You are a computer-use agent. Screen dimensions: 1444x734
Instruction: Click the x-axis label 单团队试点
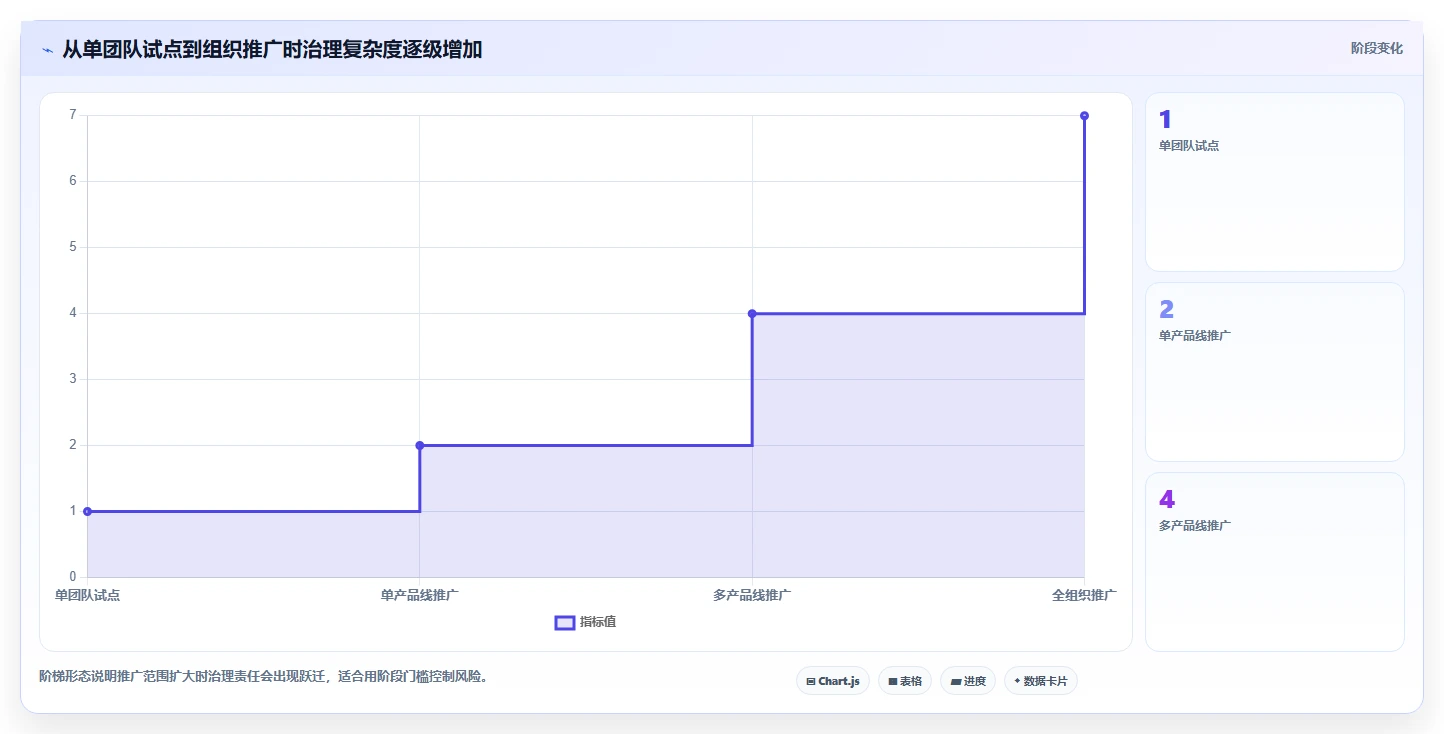click(87, 595)
